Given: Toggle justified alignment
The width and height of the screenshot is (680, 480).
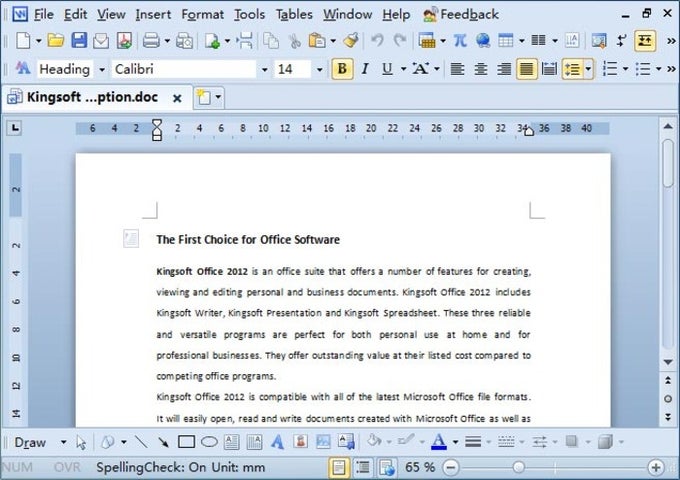Looking at the screenshot, I should point(526,69).
